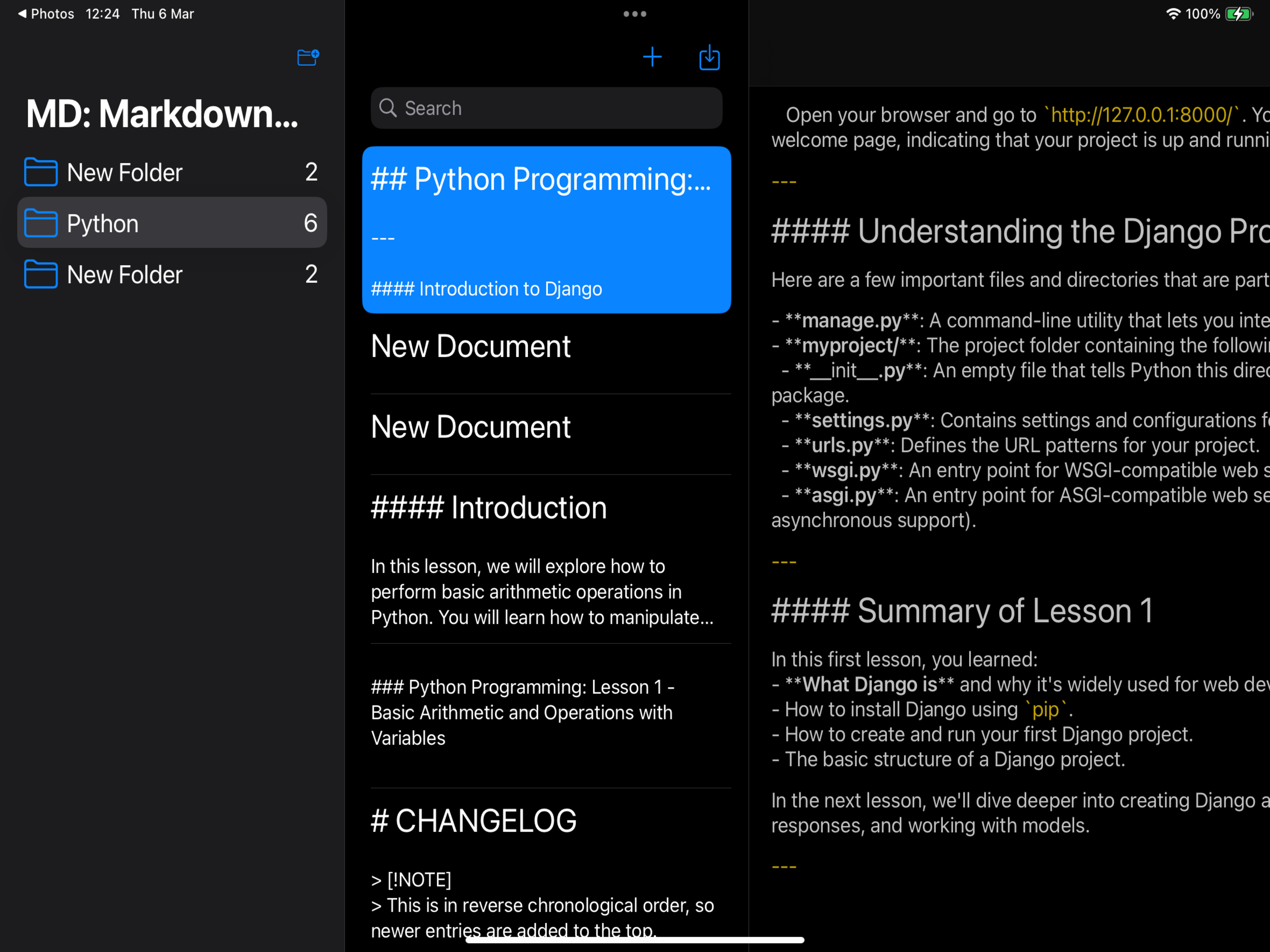Viewport: 1270px width, 952px height.
Task: Tap the folder icon beside Python
Action: click(x=41, y=223)
